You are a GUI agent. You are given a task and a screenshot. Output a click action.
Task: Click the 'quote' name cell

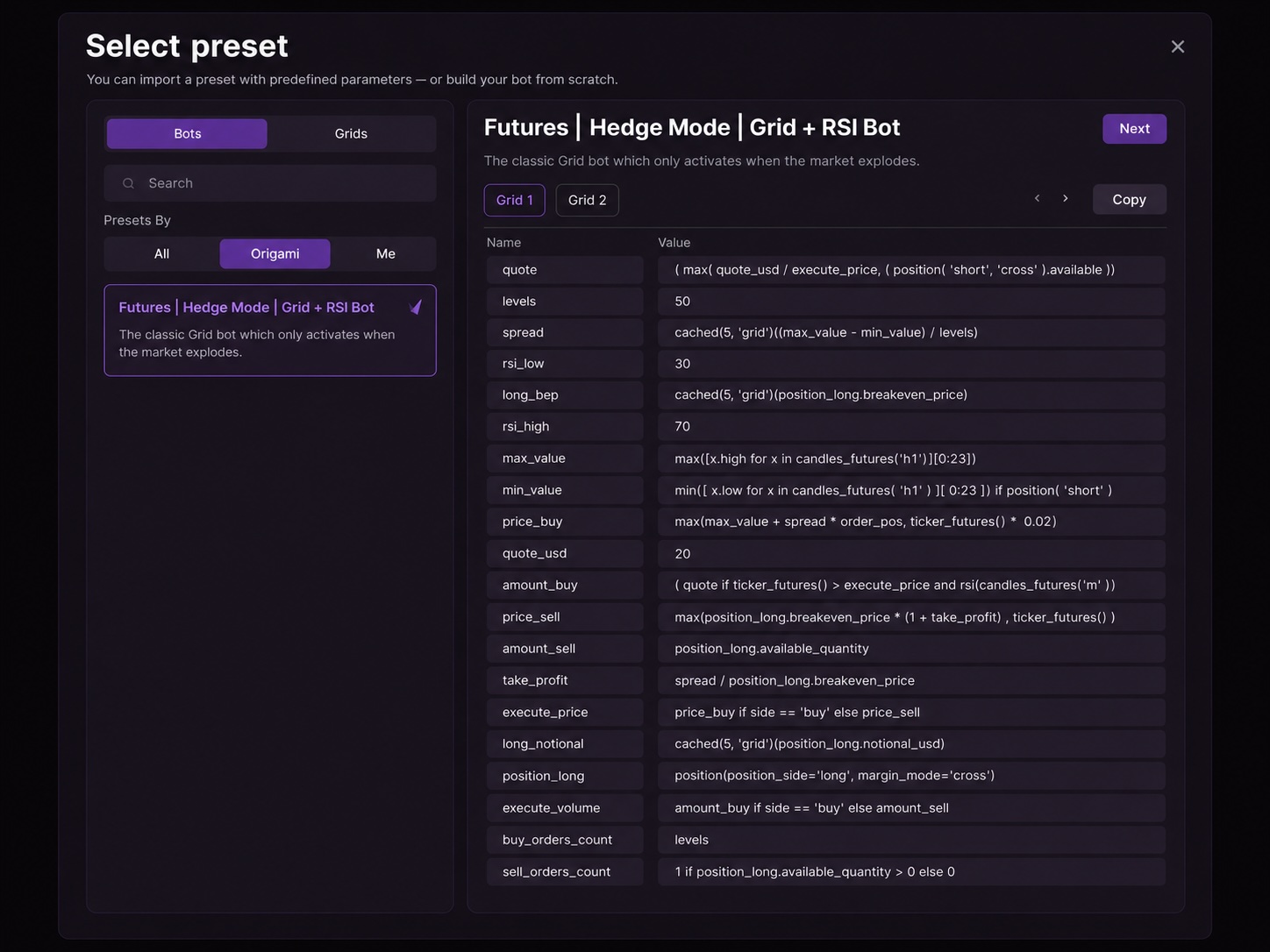click(x=565, y=270)
